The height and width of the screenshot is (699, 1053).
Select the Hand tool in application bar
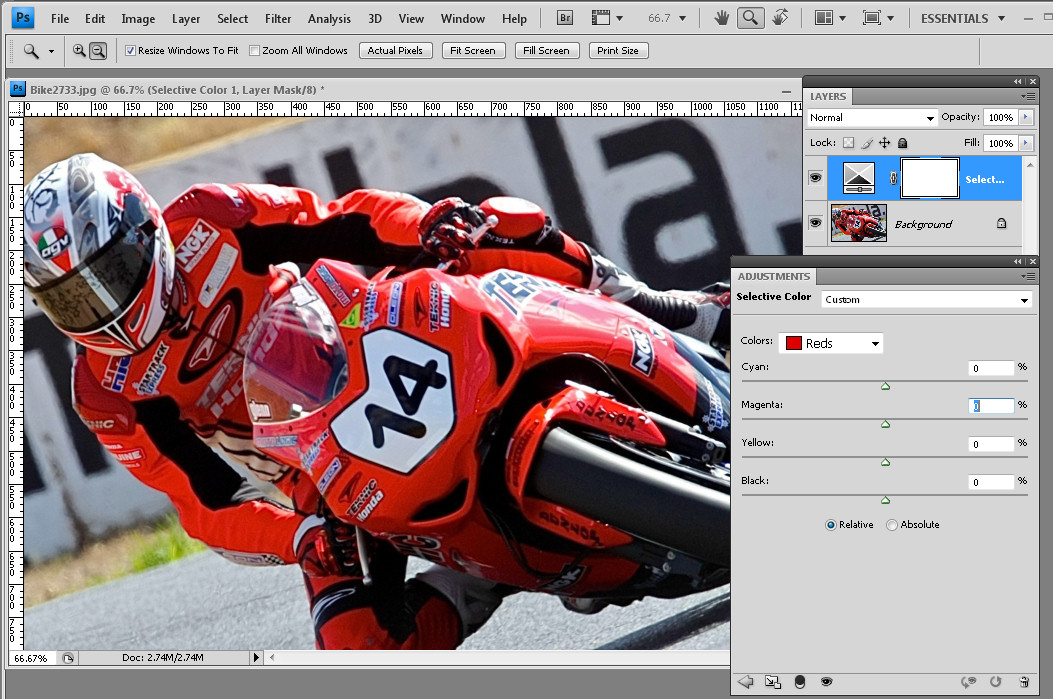tap(721, 18)
